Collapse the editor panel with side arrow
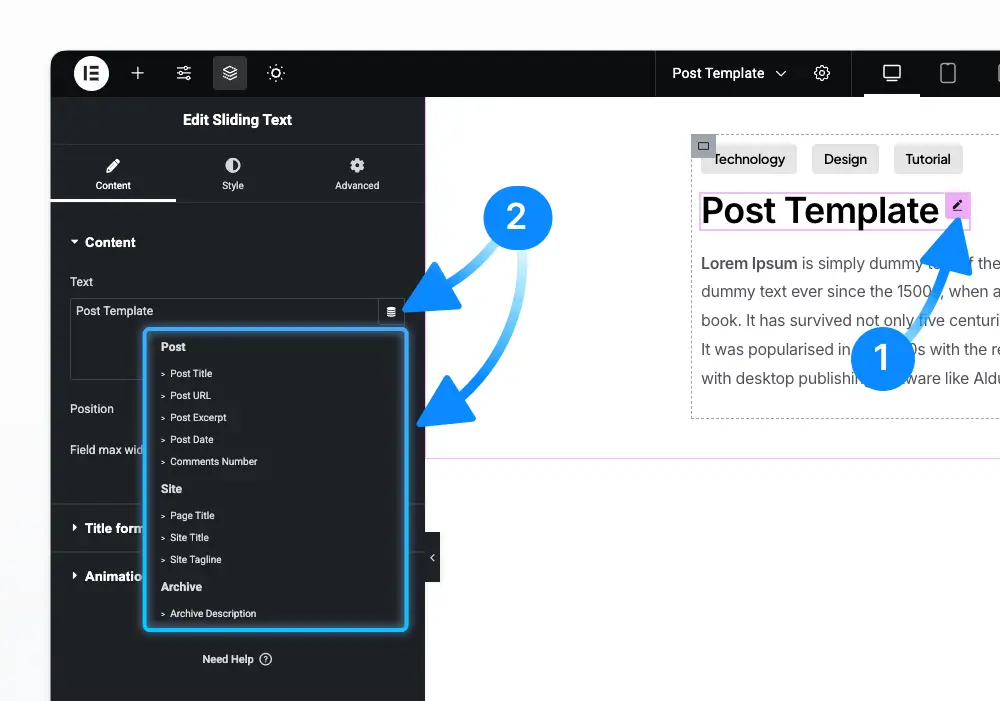This screenshot has height=701, width=1000. point(432,557)
